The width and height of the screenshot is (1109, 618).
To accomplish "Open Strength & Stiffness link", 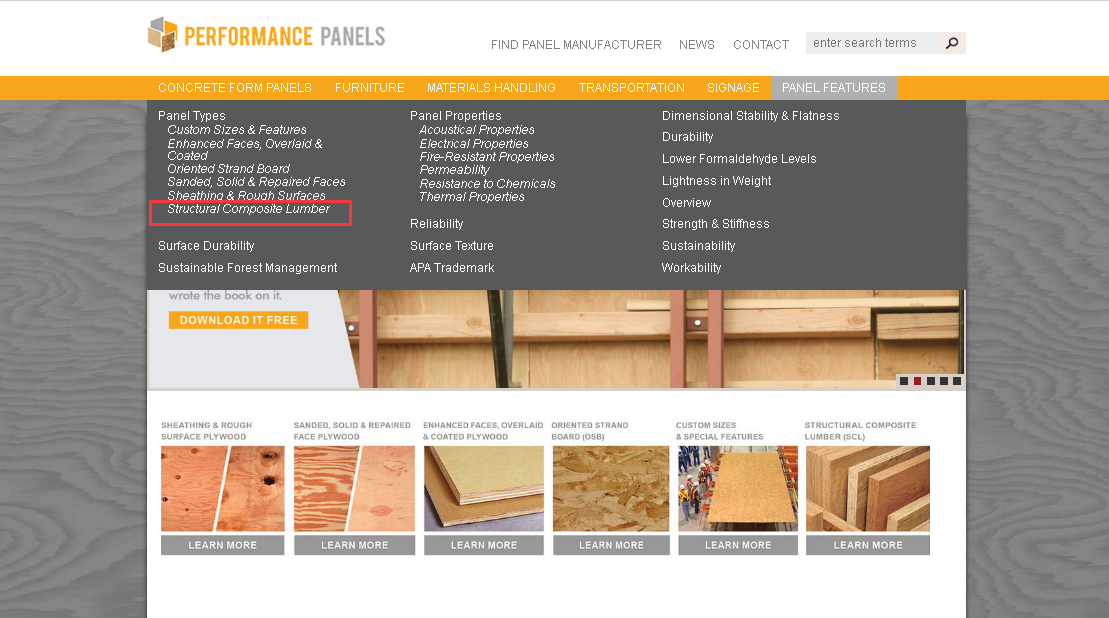I will 715,223.
